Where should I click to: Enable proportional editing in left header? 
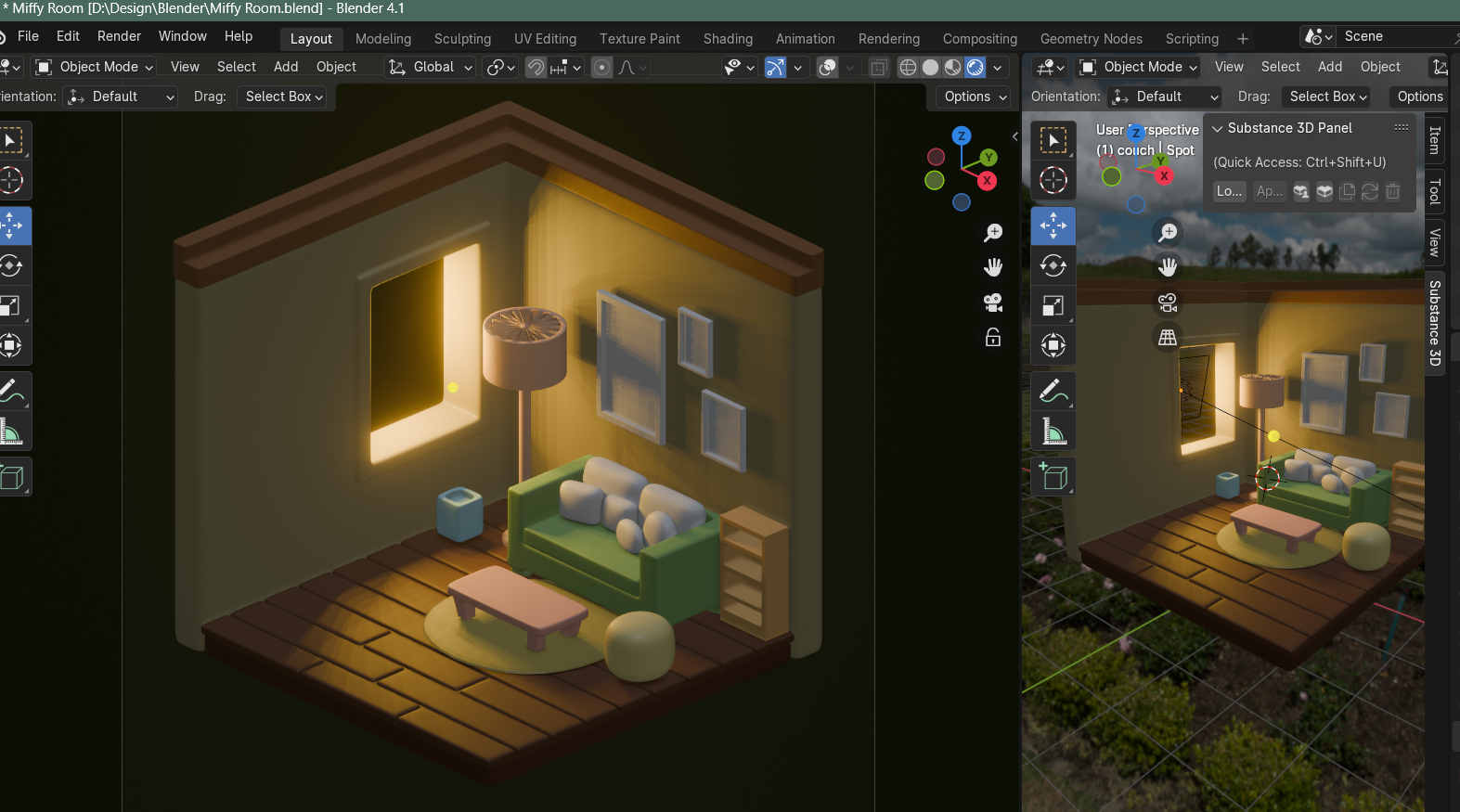601,67
